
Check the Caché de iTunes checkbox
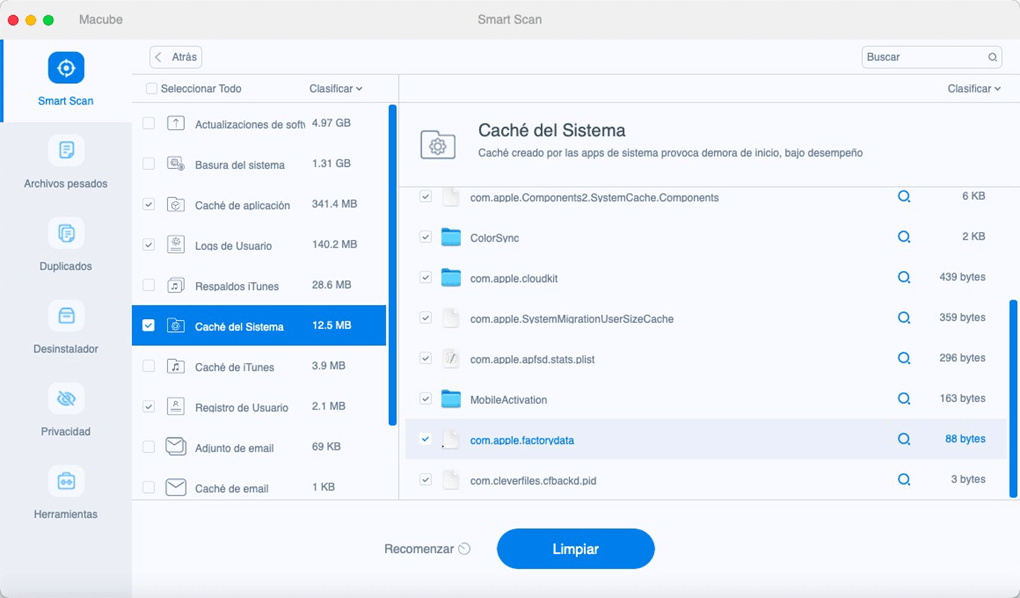(149, 366)
